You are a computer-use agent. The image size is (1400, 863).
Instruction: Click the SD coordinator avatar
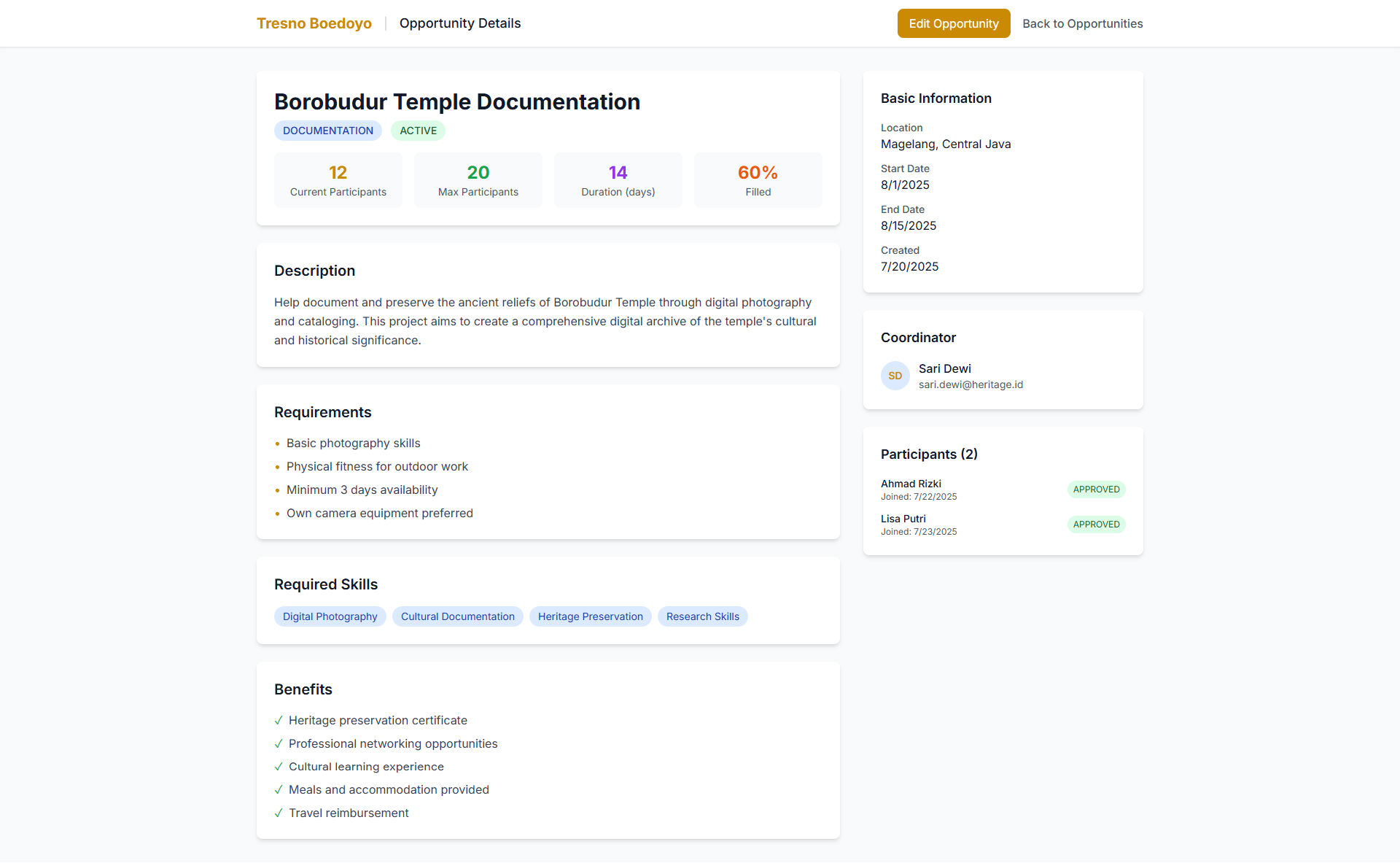pyautogui.click(x=895, y=376)
